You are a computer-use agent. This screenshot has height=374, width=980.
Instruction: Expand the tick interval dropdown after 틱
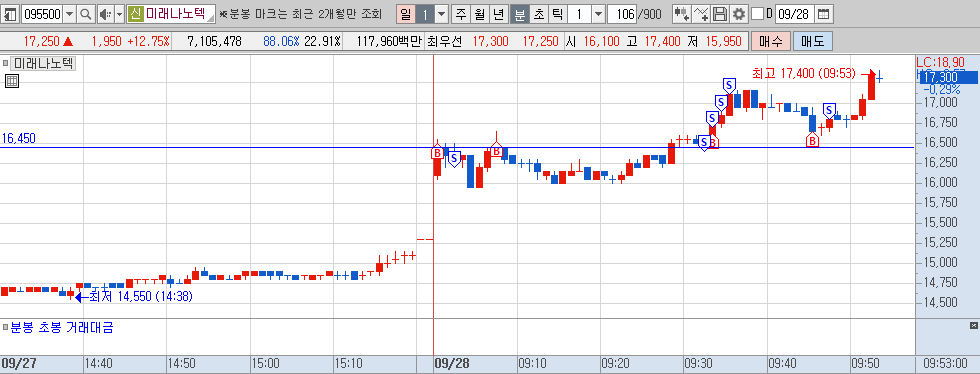pos(598,14)
